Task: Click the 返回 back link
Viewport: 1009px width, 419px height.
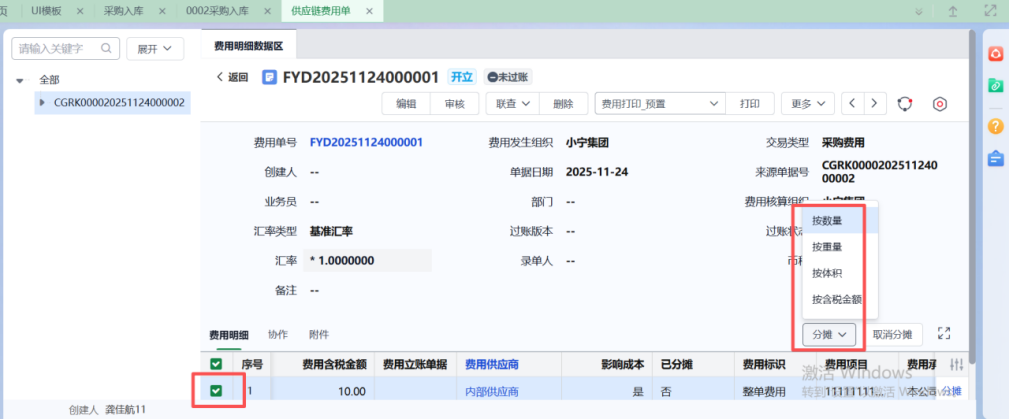Action: (x=232, y=77)
